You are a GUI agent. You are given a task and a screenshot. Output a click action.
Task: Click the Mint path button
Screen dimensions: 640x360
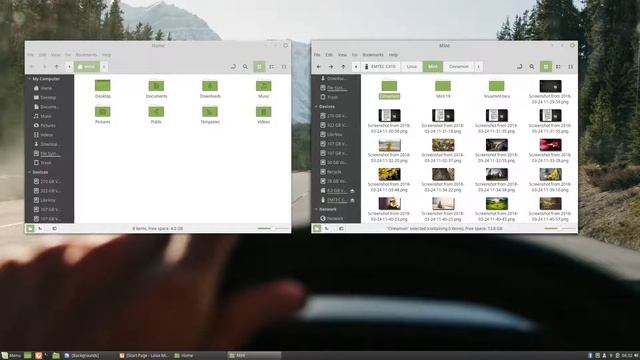[433, 67]
